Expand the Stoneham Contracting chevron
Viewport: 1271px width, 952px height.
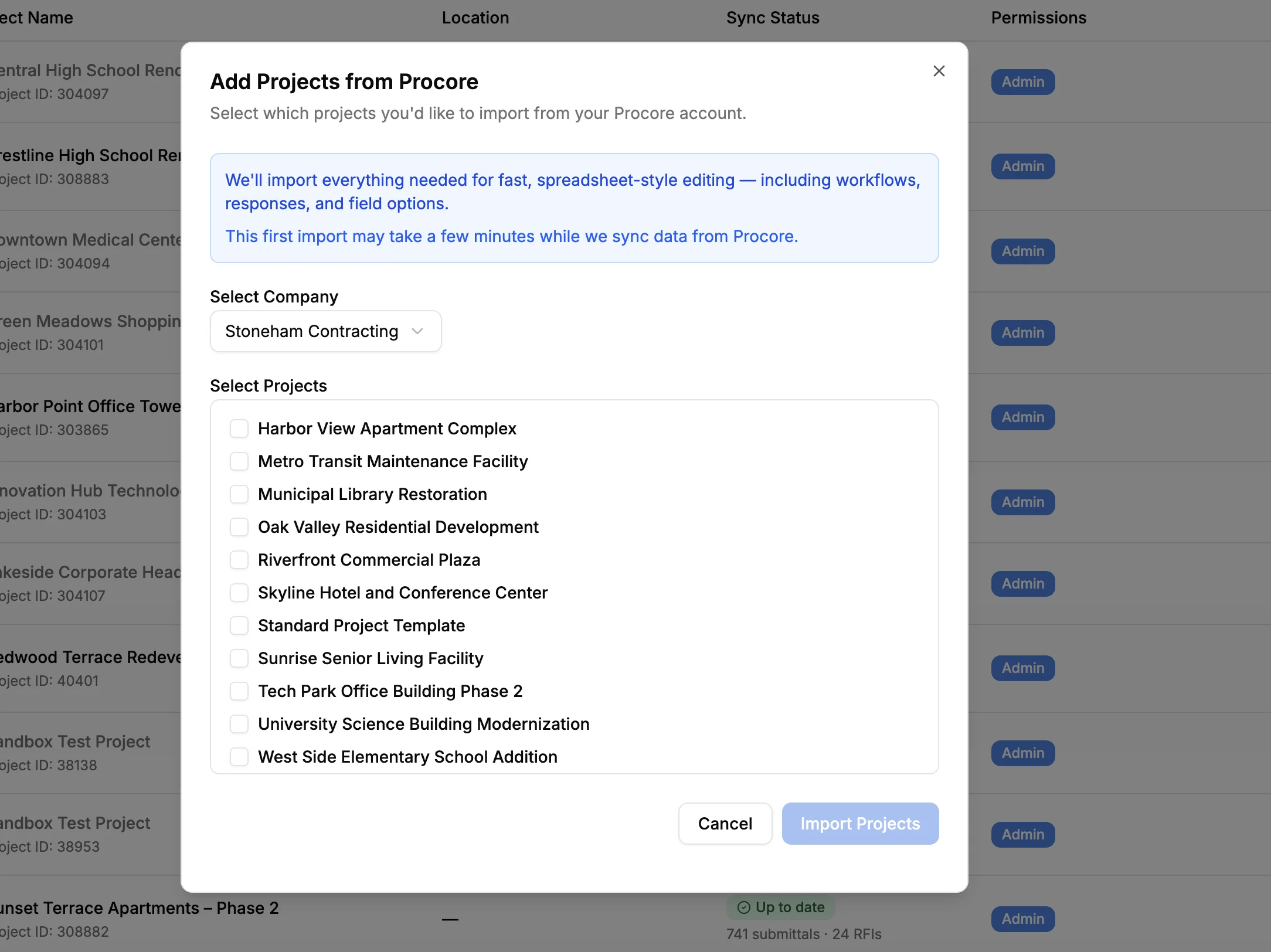pos(417,331)
